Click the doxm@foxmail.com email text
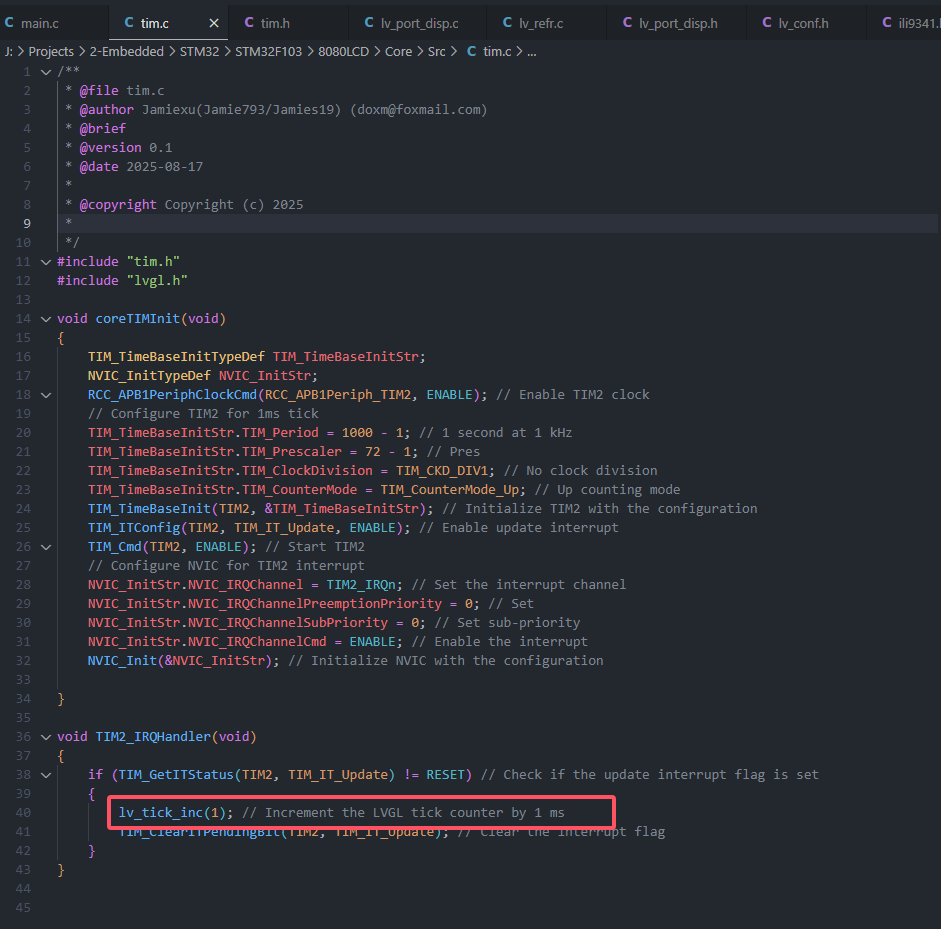 [419, 110]
